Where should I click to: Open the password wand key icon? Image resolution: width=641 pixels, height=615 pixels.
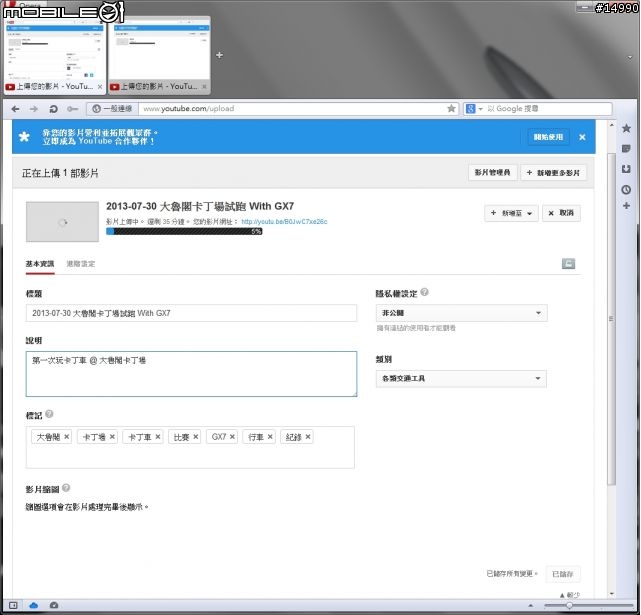point(72,109)
